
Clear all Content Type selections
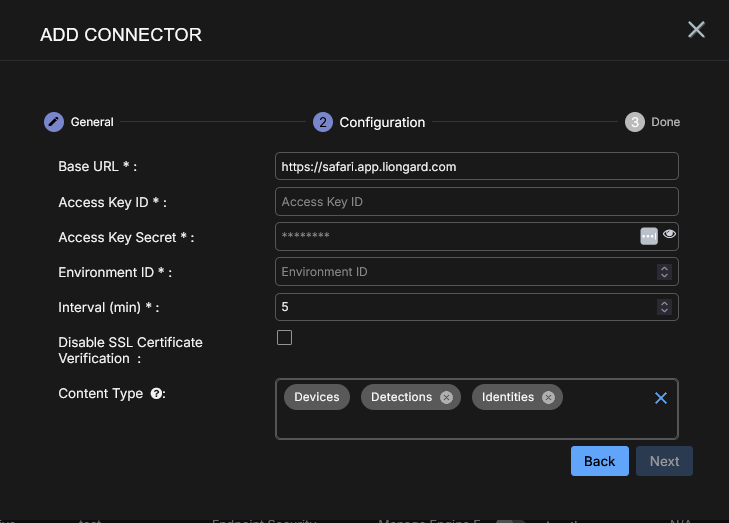point(661,398)
